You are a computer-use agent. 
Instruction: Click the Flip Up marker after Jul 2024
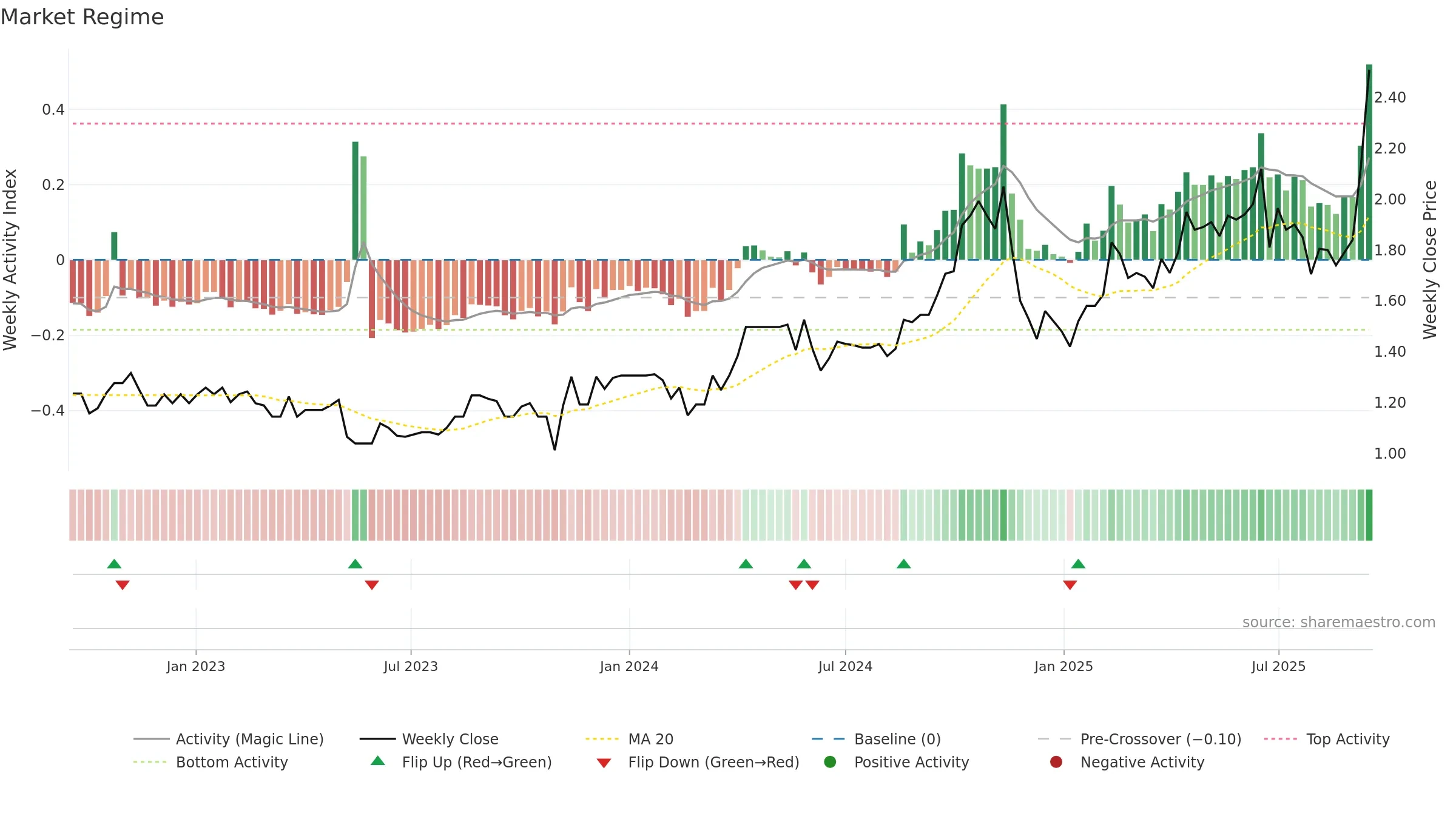pos(903,564)
